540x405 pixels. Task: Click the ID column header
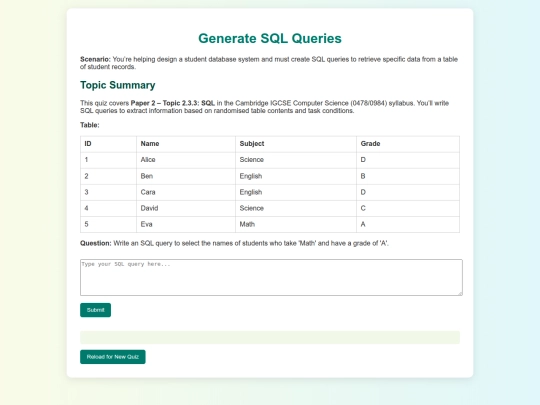pyautogui.click(x=108, y=144)
